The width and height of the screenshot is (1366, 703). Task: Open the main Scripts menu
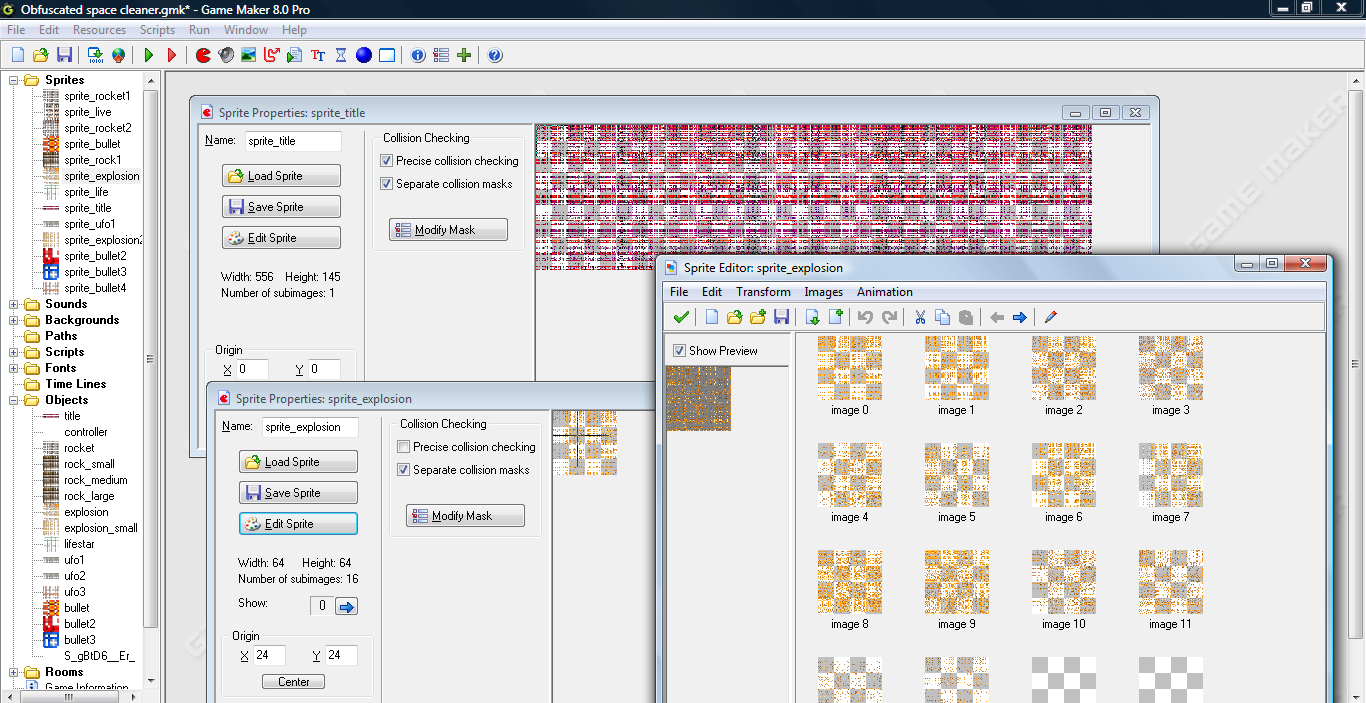[x=157, y=30]
